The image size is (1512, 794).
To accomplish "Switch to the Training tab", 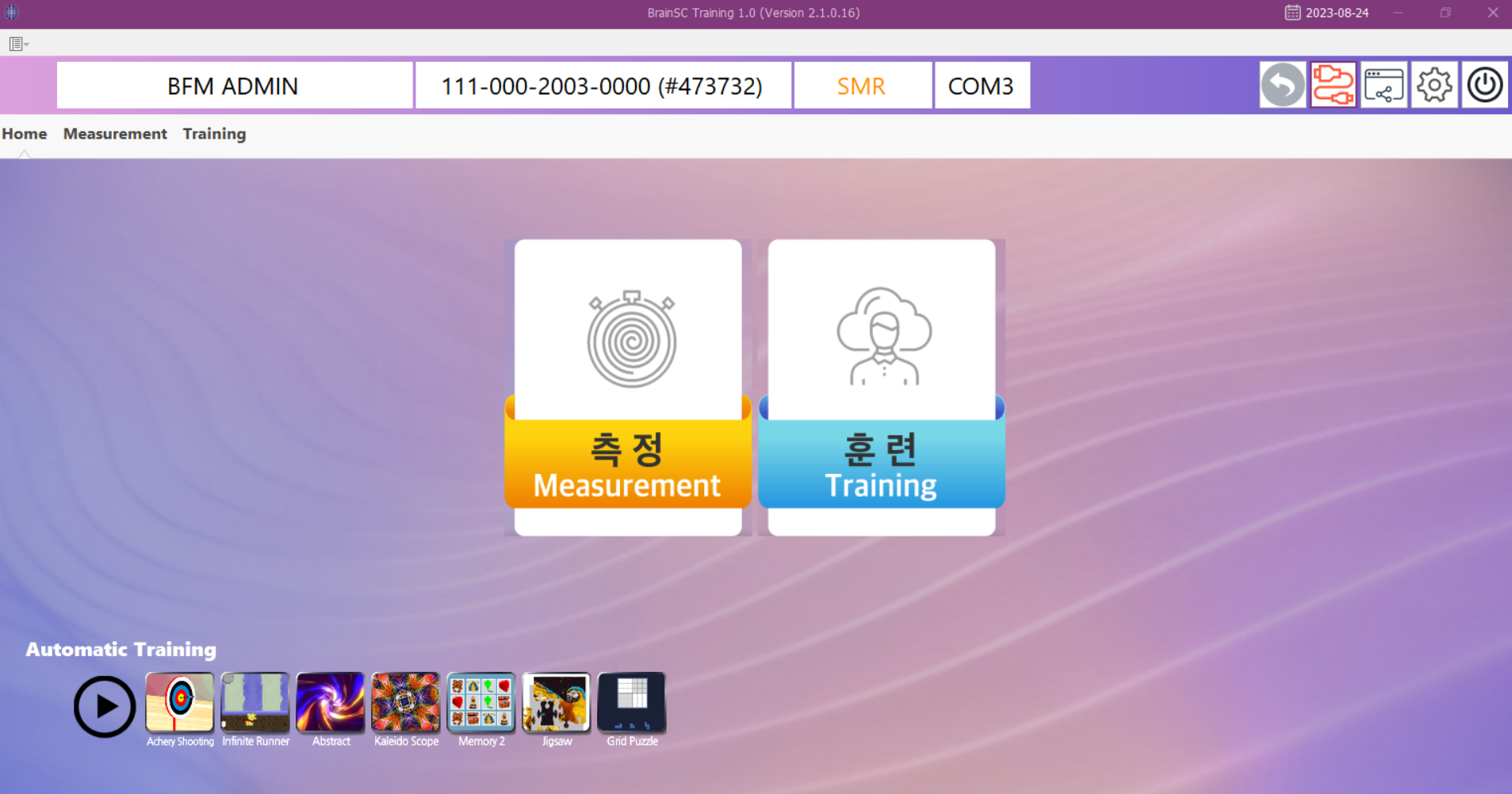I will click(x=214, y=134).
